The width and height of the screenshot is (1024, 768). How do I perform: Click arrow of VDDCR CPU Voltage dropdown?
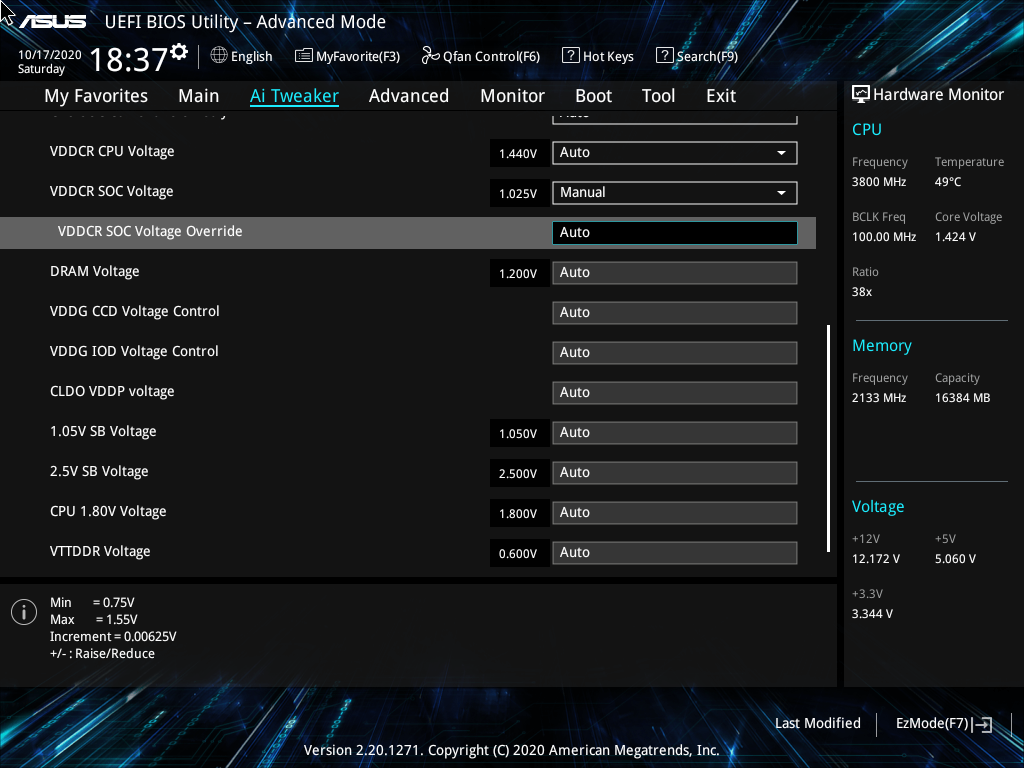781,153
